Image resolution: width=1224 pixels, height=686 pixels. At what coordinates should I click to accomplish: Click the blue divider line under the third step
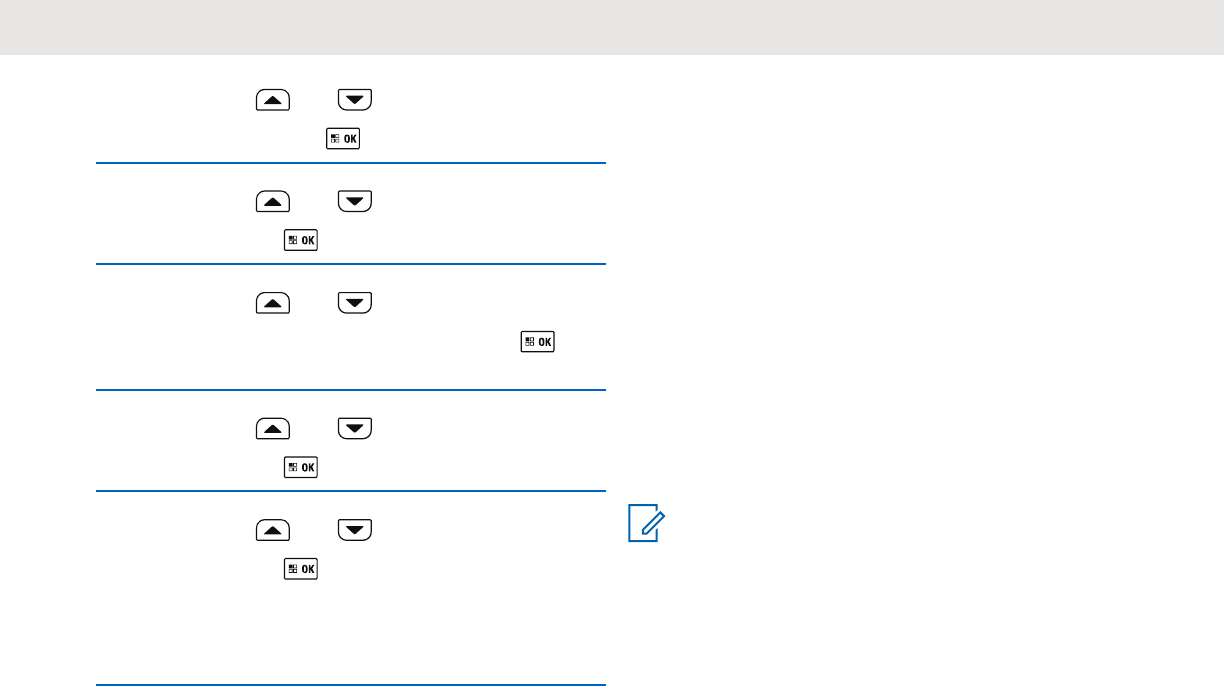pos(351,390)
